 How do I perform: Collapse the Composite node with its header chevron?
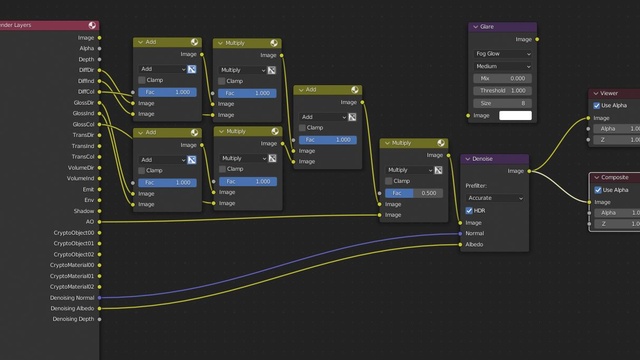click(597, 178)
